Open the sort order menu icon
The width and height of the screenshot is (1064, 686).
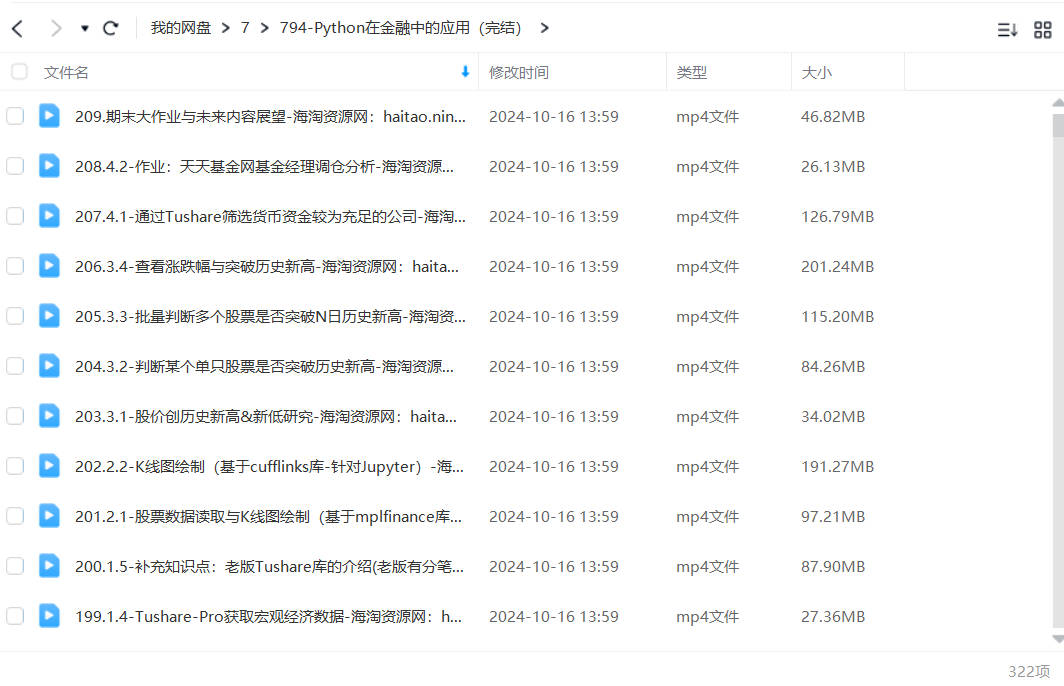click(x=1007, y=29)
